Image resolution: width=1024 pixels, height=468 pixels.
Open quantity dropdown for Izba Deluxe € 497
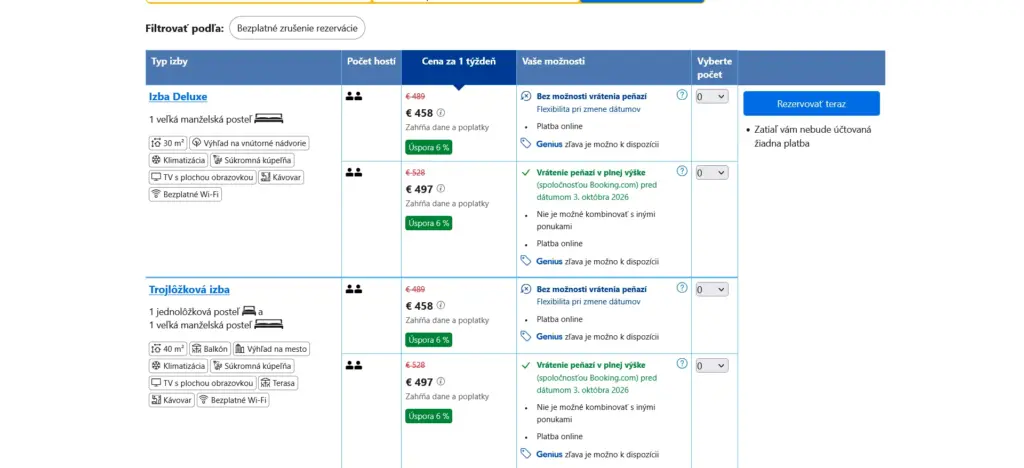pyautogui.click(x=712, y=173)
